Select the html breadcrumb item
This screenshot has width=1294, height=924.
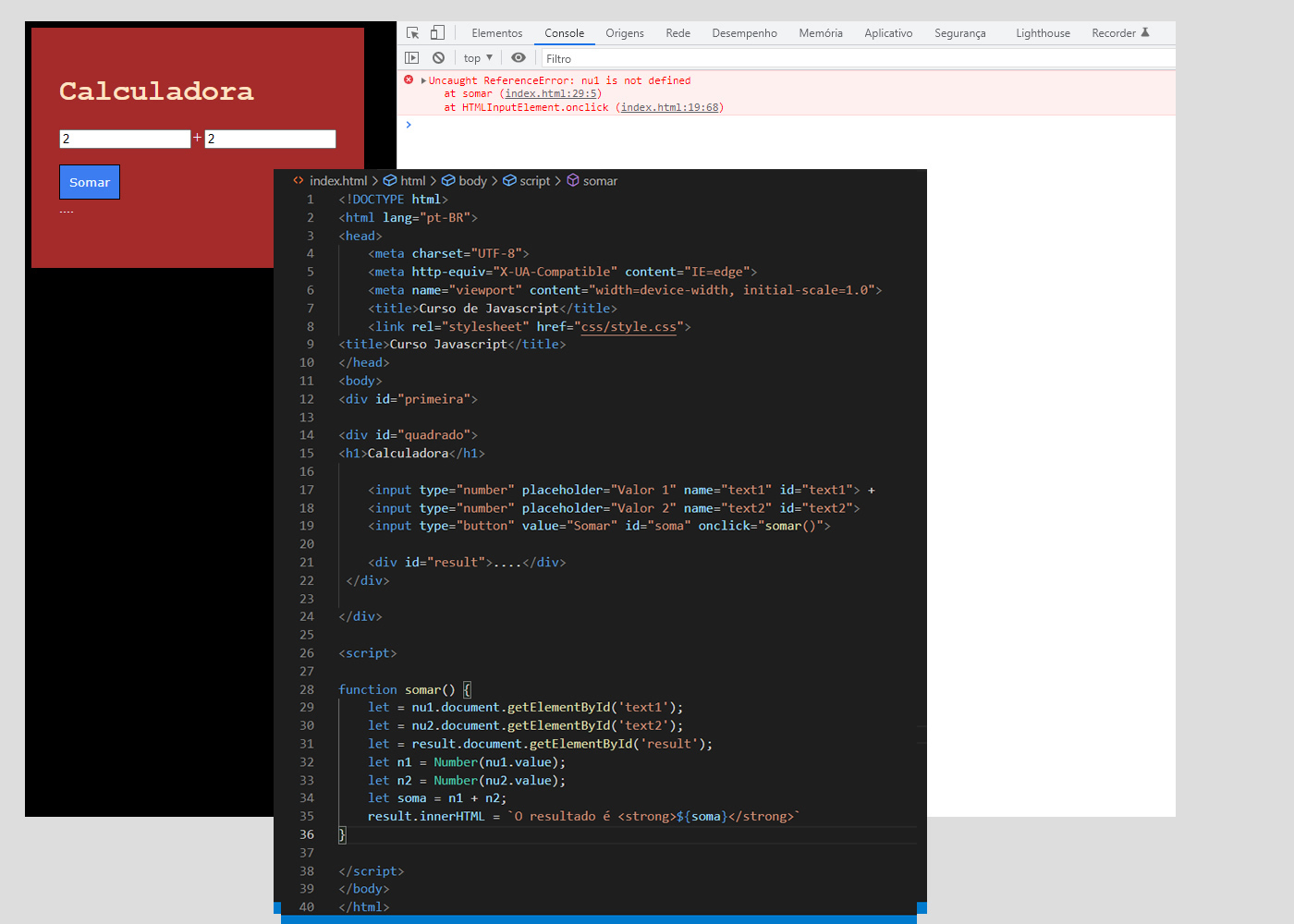405,181
